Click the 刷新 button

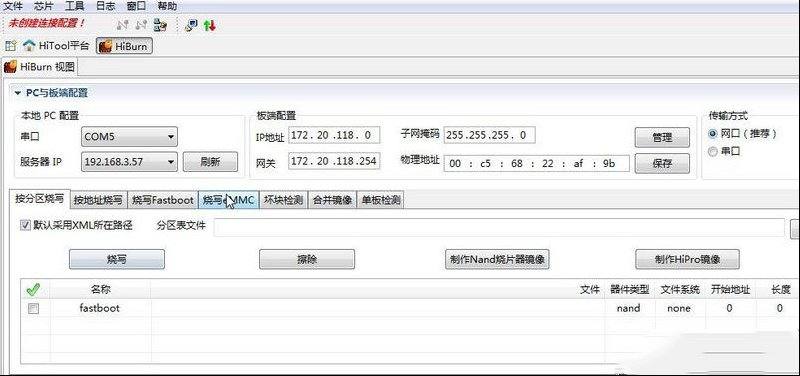[x=210, y=162]
